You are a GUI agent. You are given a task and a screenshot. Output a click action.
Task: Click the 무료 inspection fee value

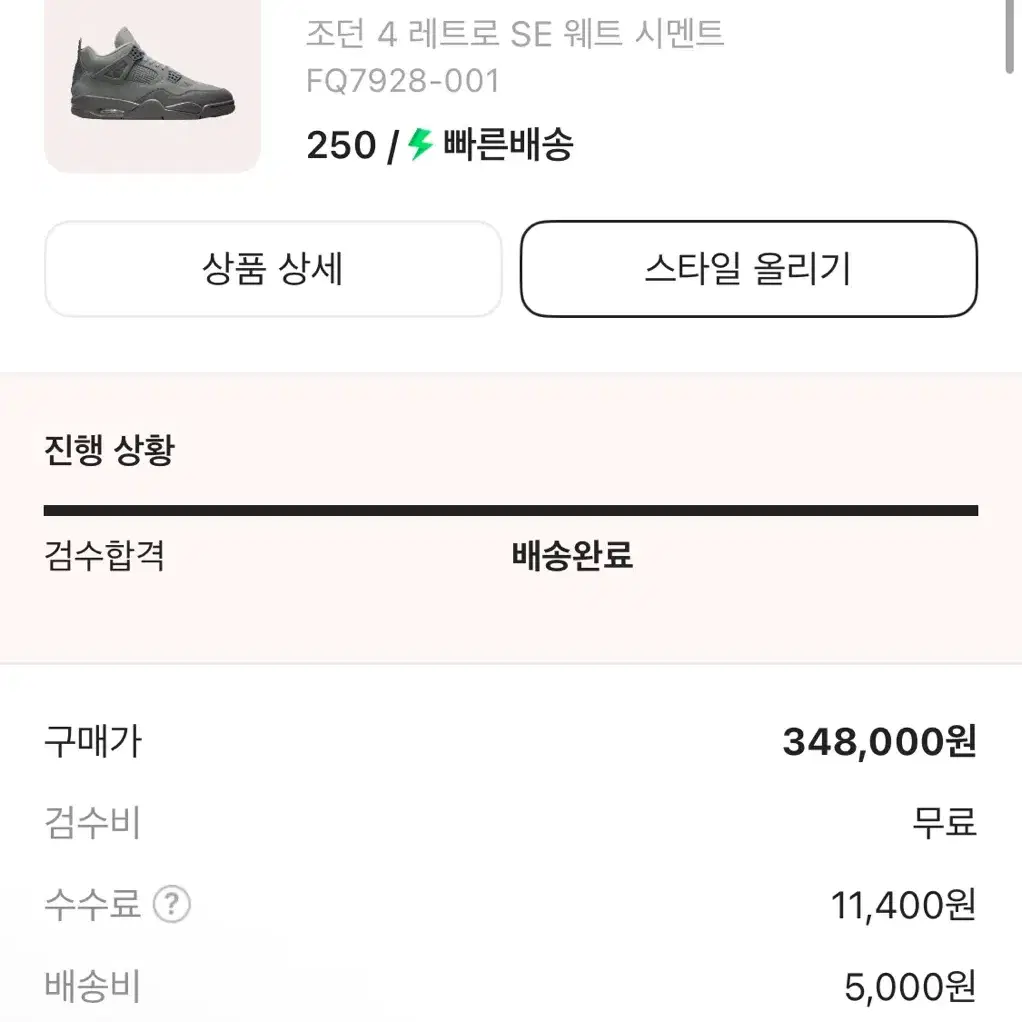click(x=944, y=823)
